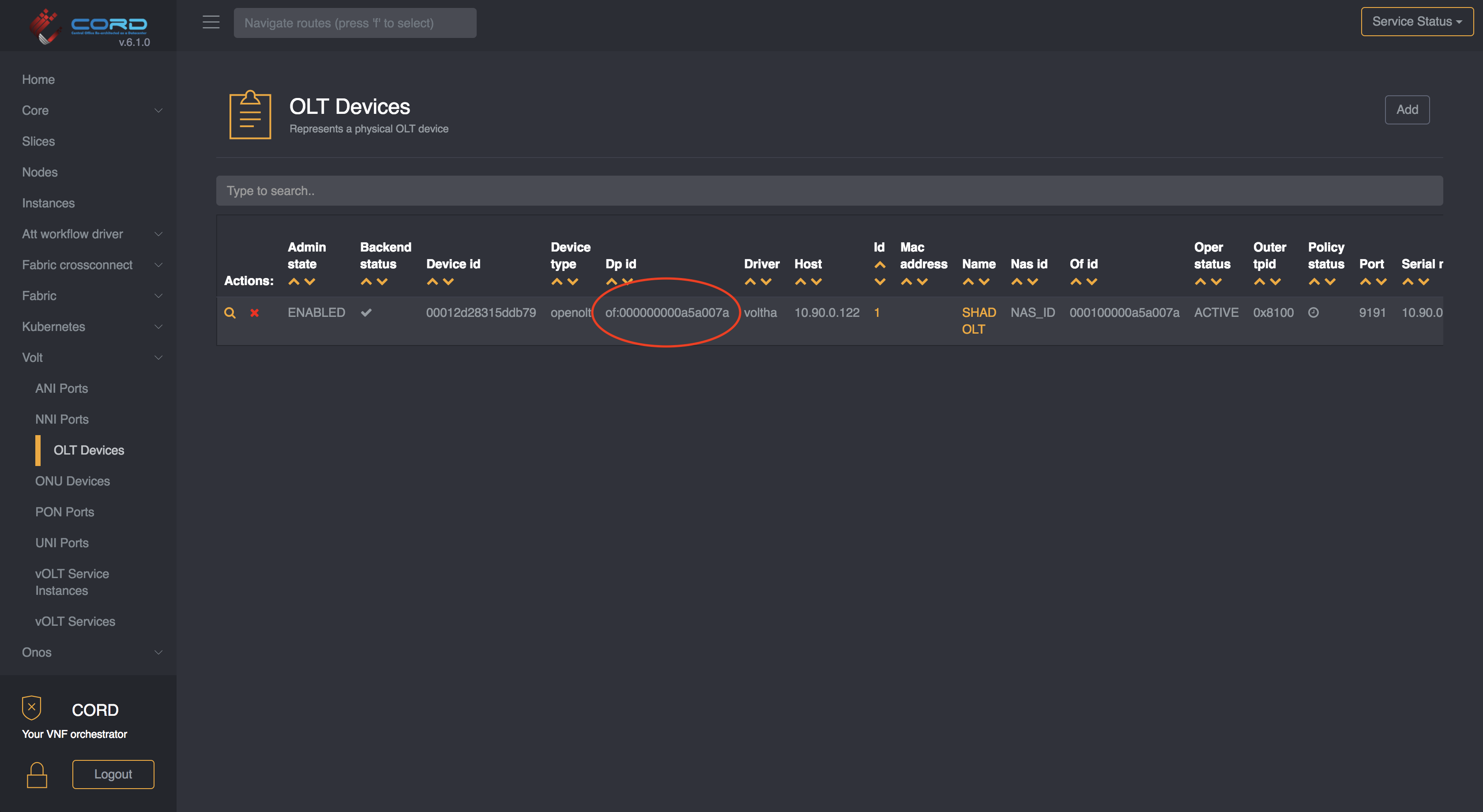Delete the OLT device with red X
Screen dimensions: 1483x812
pyautogui.click(x=255, y=312)
